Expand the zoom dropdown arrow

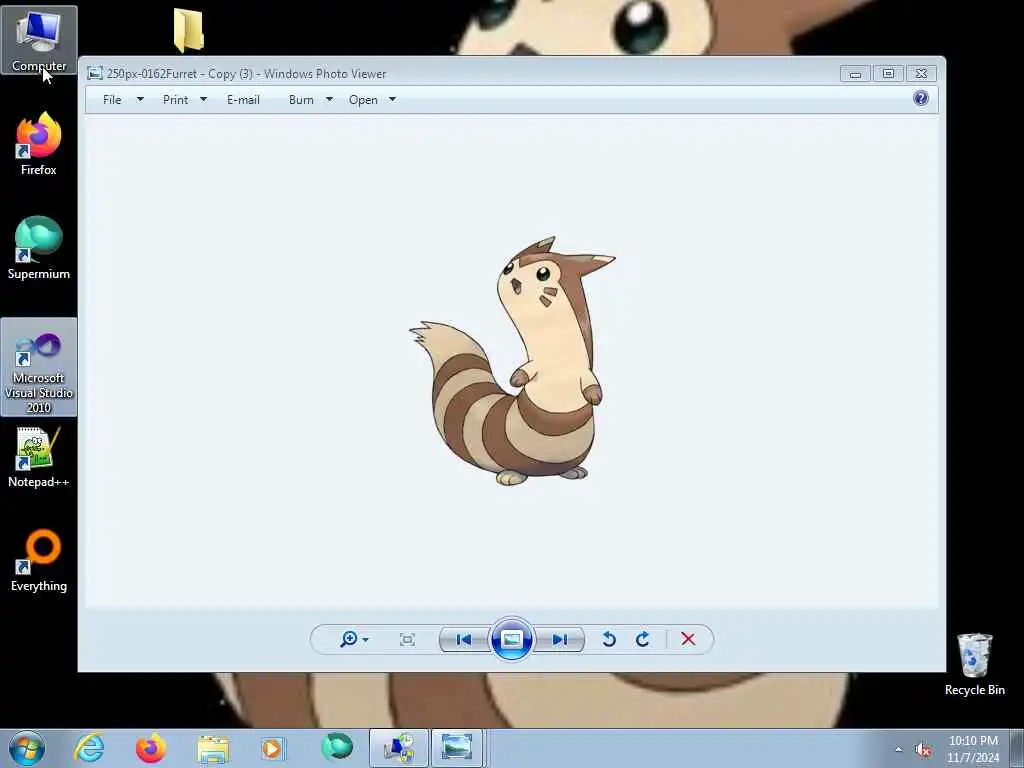click(365, 640)
